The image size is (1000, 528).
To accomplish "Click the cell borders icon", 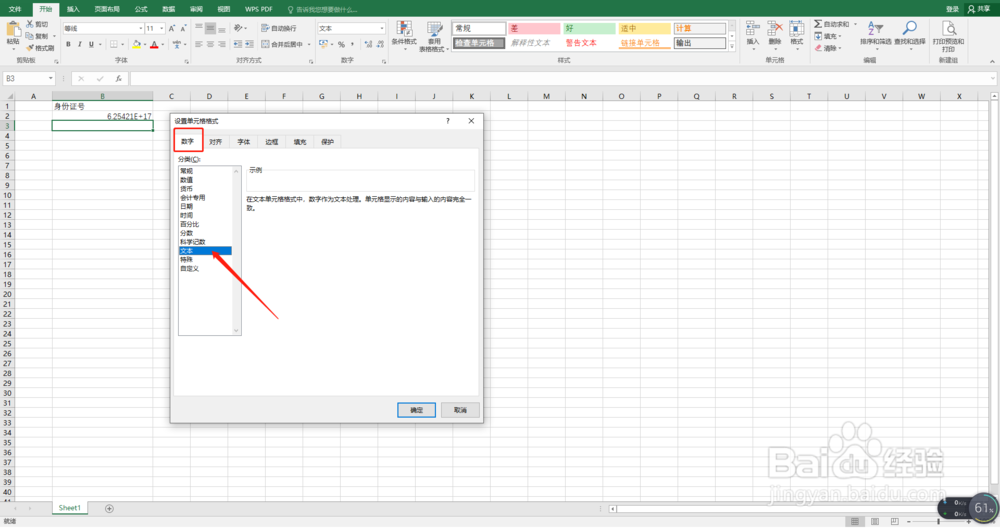I will click(114, 44).
